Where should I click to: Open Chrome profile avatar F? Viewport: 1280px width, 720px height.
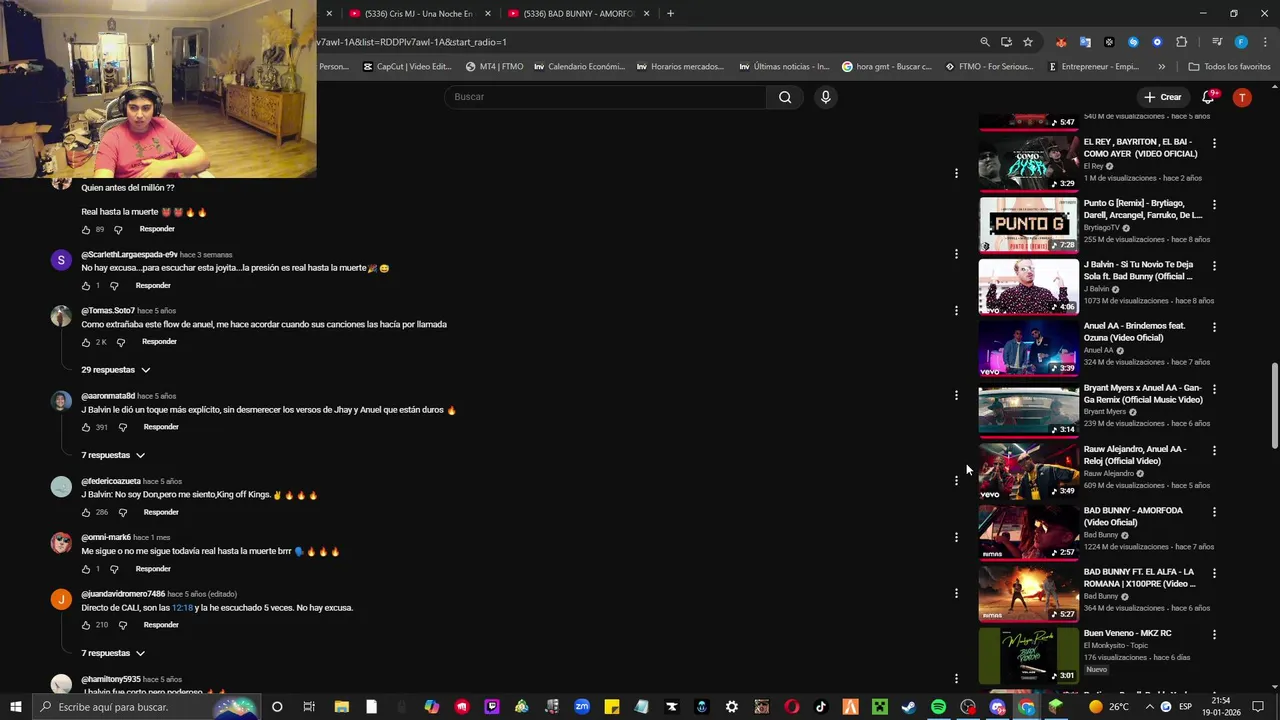(1241, 42)
